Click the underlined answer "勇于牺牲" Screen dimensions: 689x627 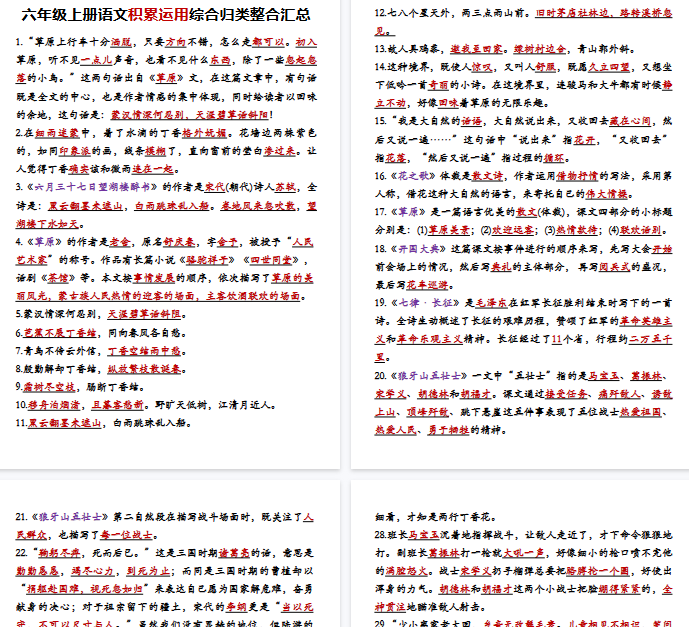449,430
